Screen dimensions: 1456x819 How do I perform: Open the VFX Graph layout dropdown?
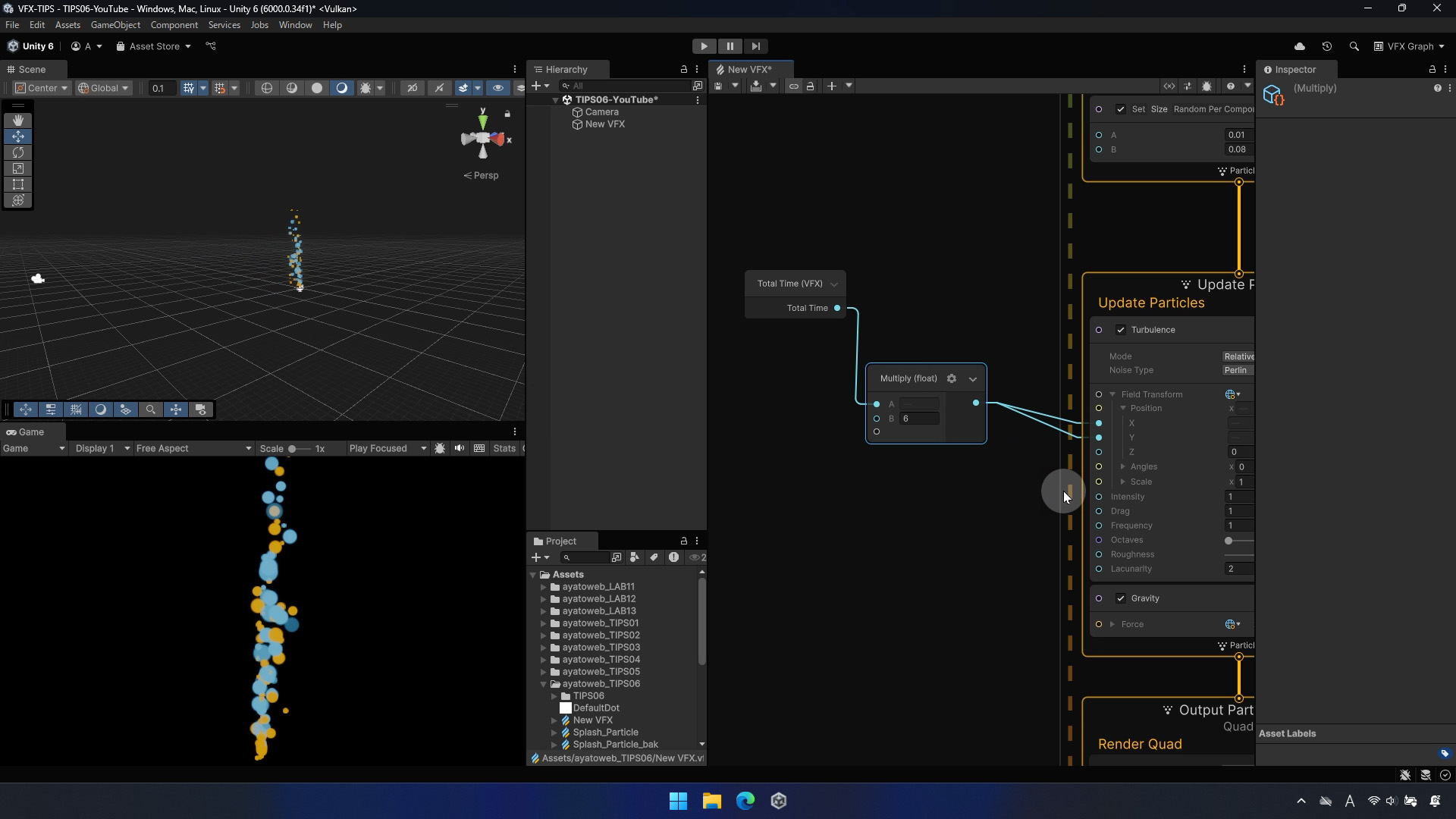1410,46
